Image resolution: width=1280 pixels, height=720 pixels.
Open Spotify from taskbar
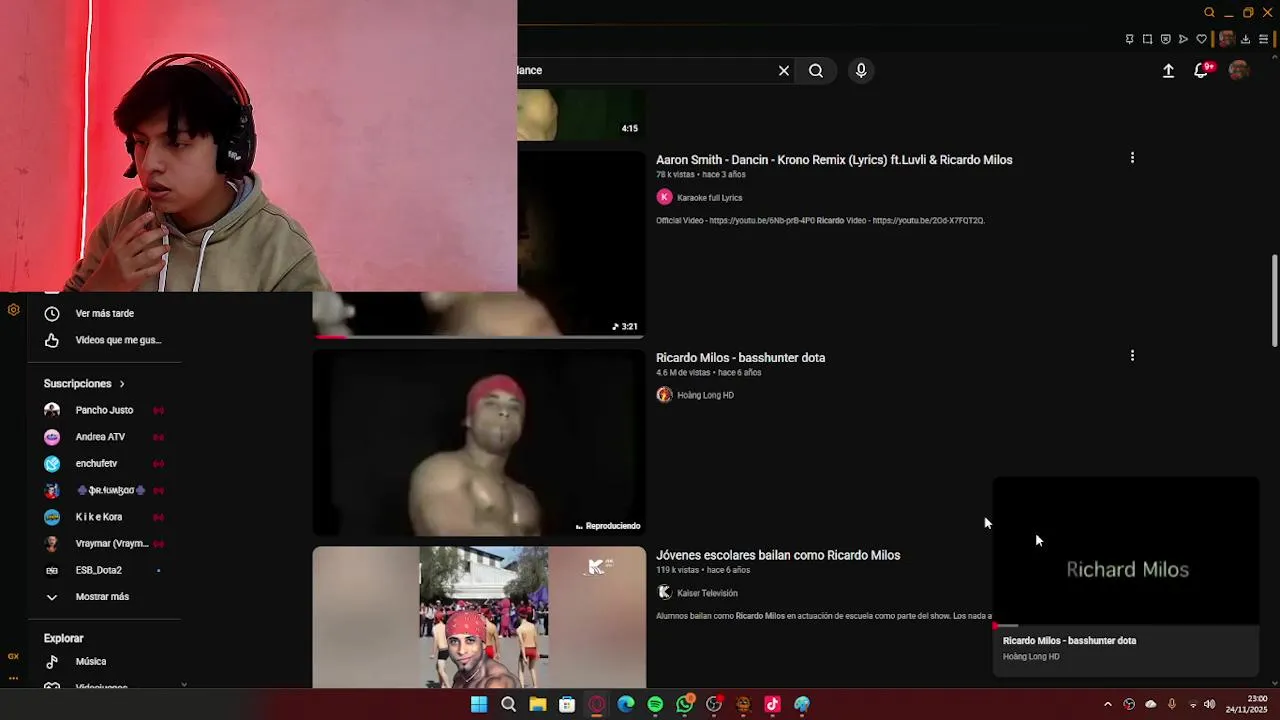[x=655, y=705]
